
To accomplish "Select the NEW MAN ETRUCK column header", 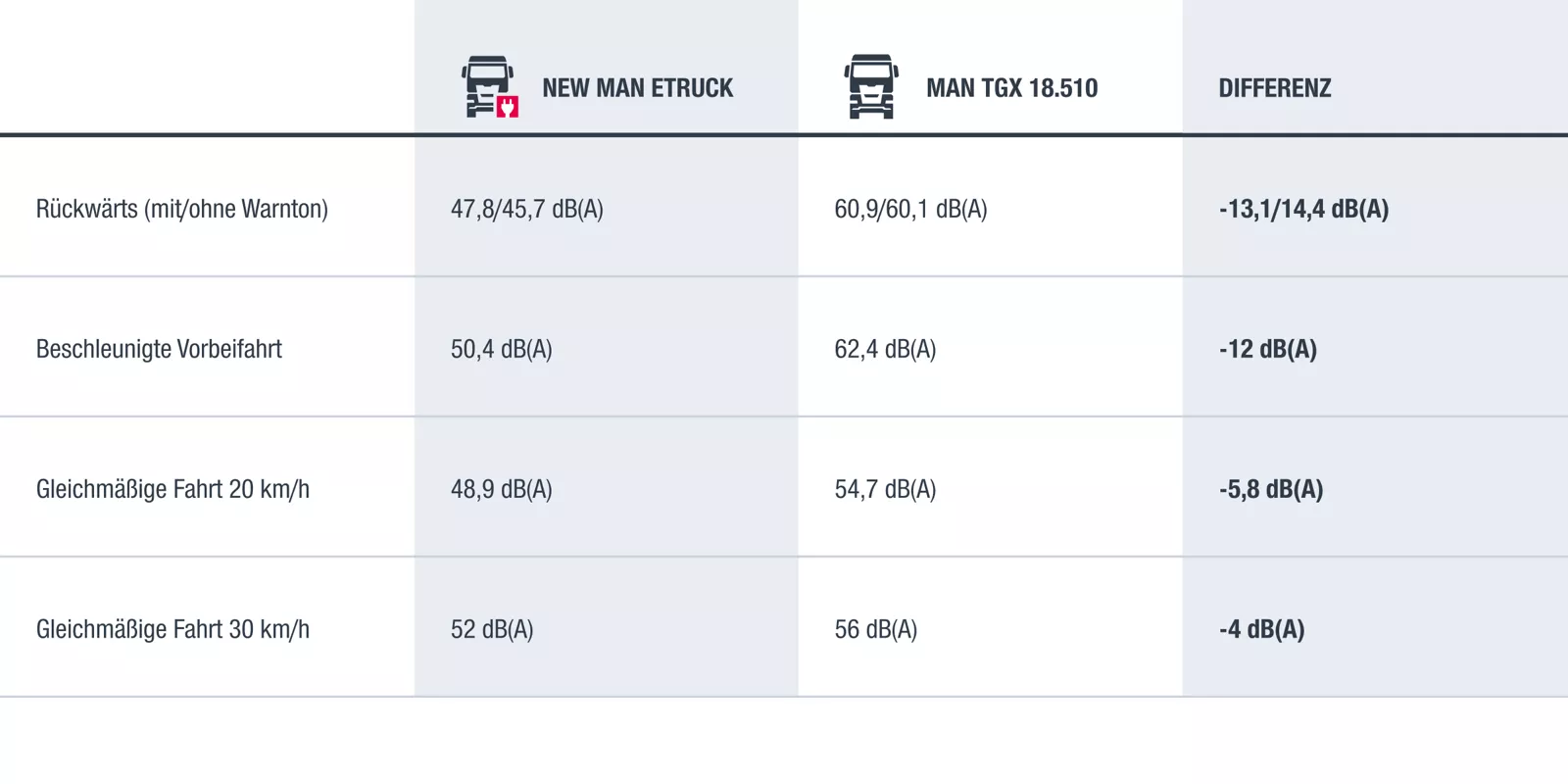I will point(637,88).
